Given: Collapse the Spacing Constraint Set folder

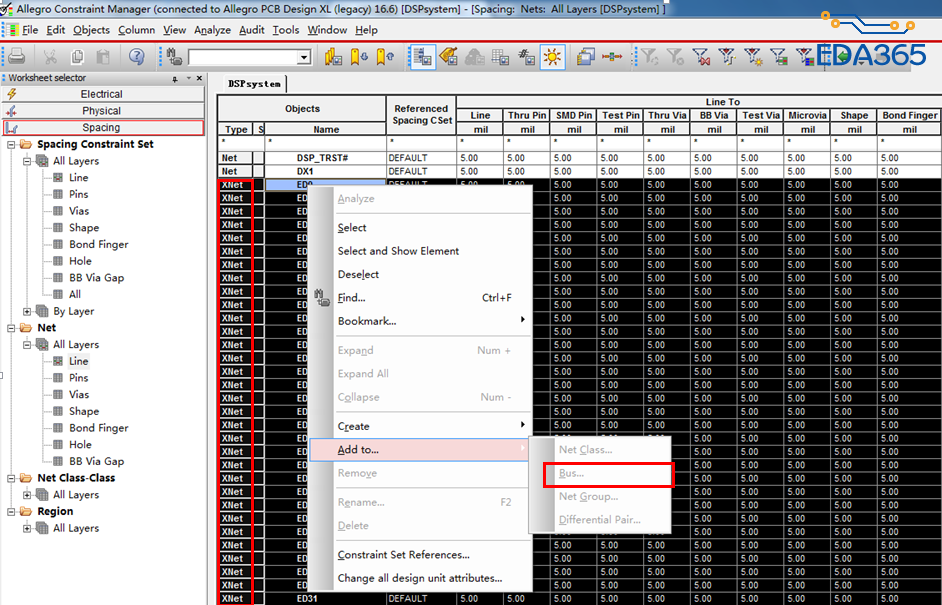Looking at the screenshot, I should pyautogui.click(x=11, y=144).
